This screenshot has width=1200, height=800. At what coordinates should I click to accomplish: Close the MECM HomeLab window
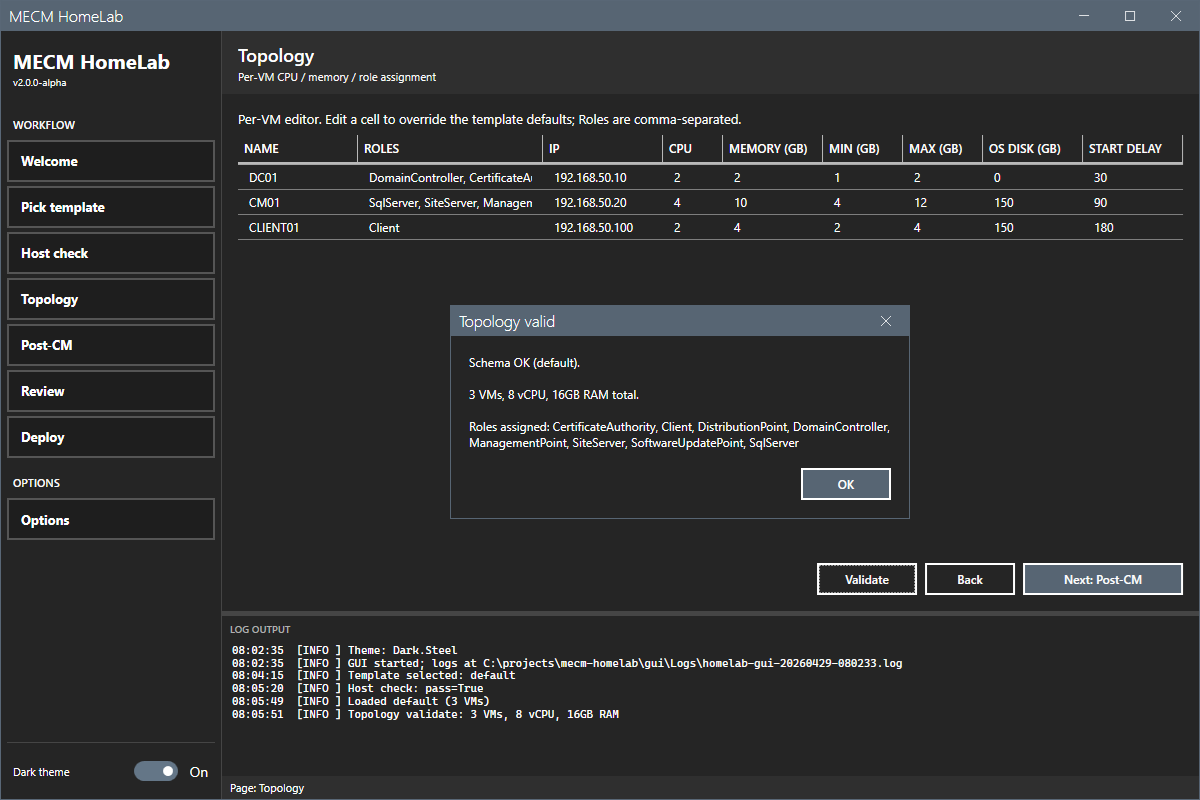pyautogui.click(x=1176, y=16)
